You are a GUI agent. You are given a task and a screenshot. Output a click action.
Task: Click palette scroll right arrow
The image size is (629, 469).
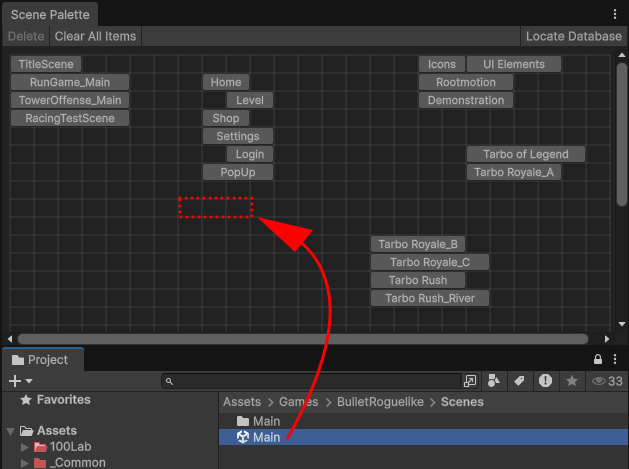pyautogui.click(x=607, y=339)
